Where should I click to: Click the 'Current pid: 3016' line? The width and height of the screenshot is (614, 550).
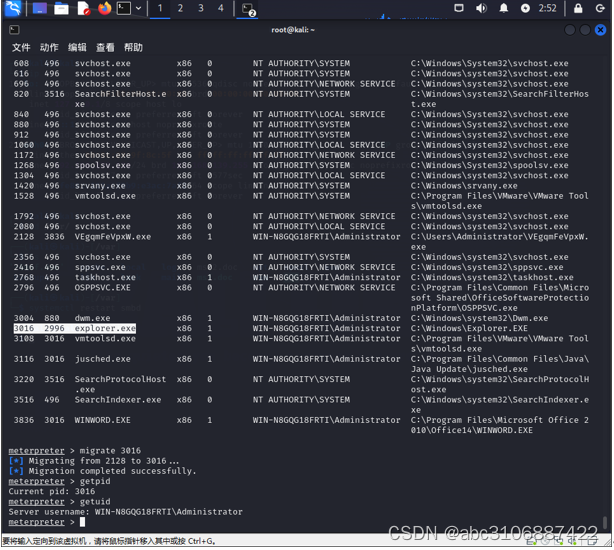[52, 491]
